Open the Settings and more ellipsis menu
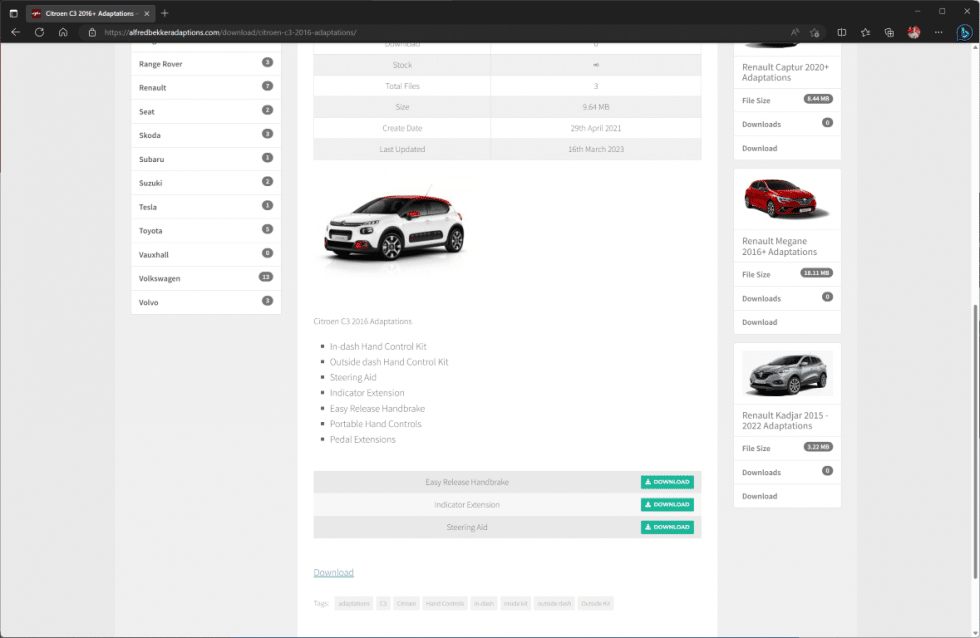 938,32
